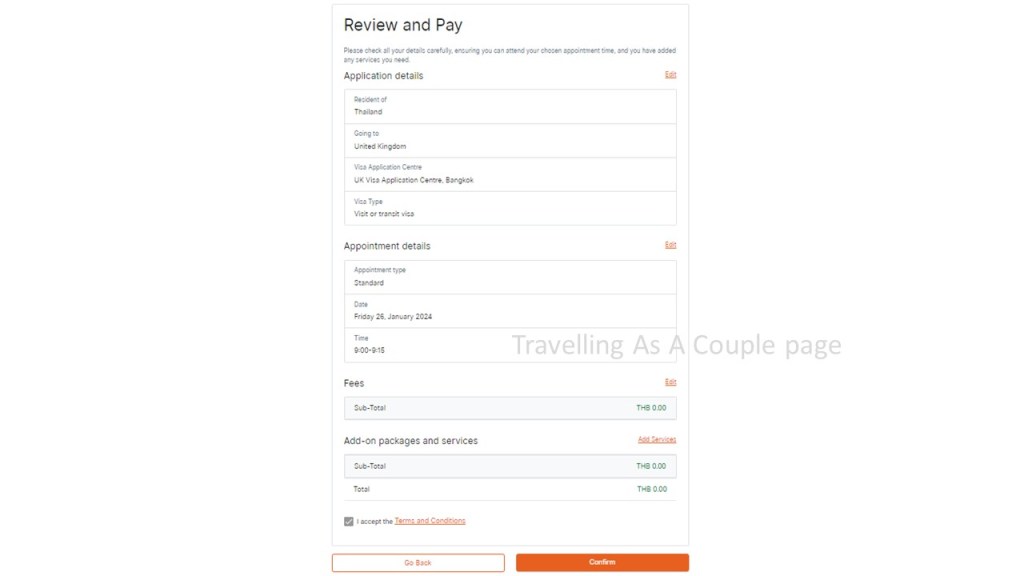The height and width of the screenshot is (576, 1024).
Task: Click the appointment Time 9:00-9:15 row
Action: tap(510, 345)
